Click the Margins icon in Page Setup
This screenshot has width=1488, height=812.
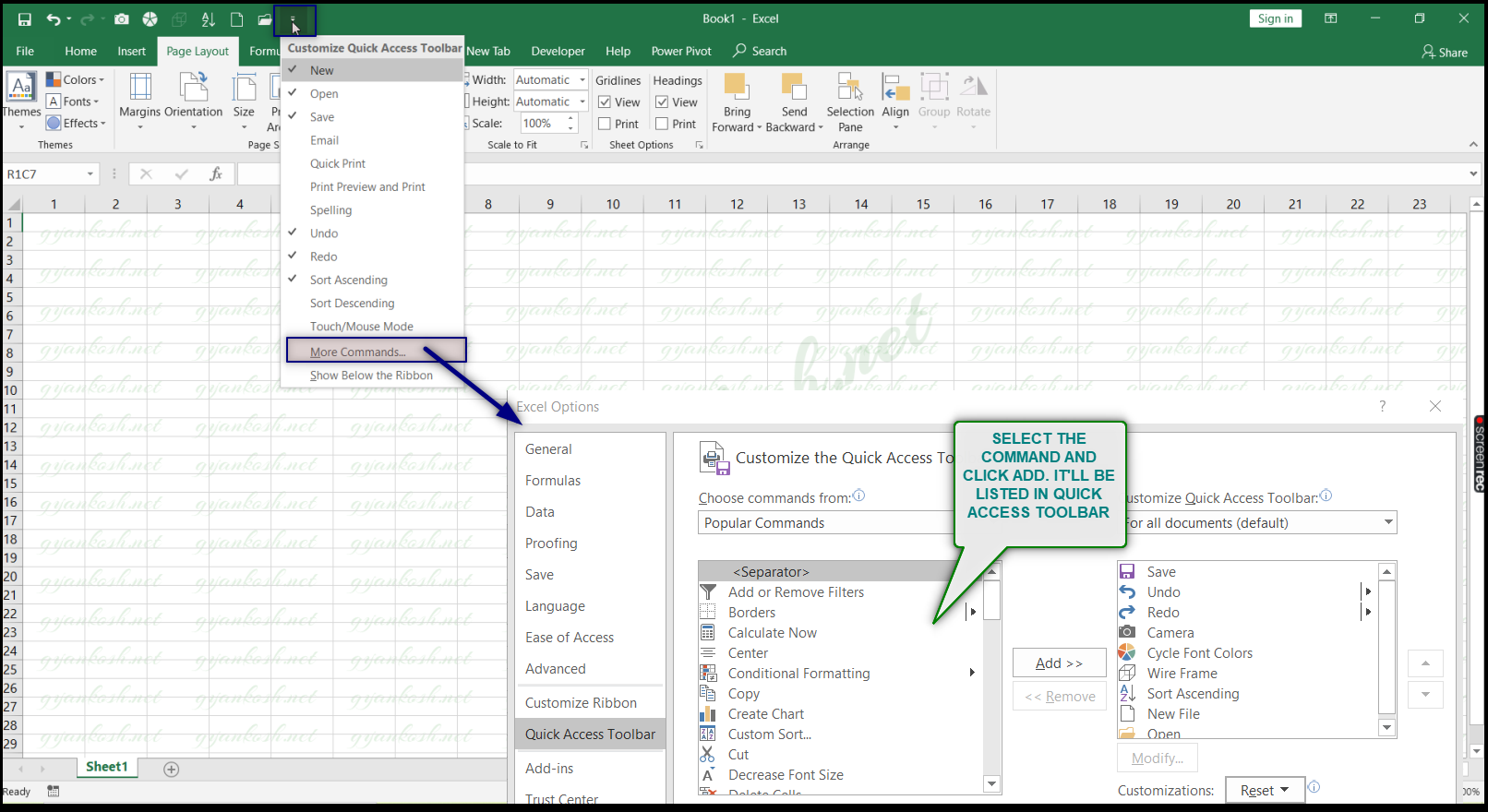coord(140,88)
